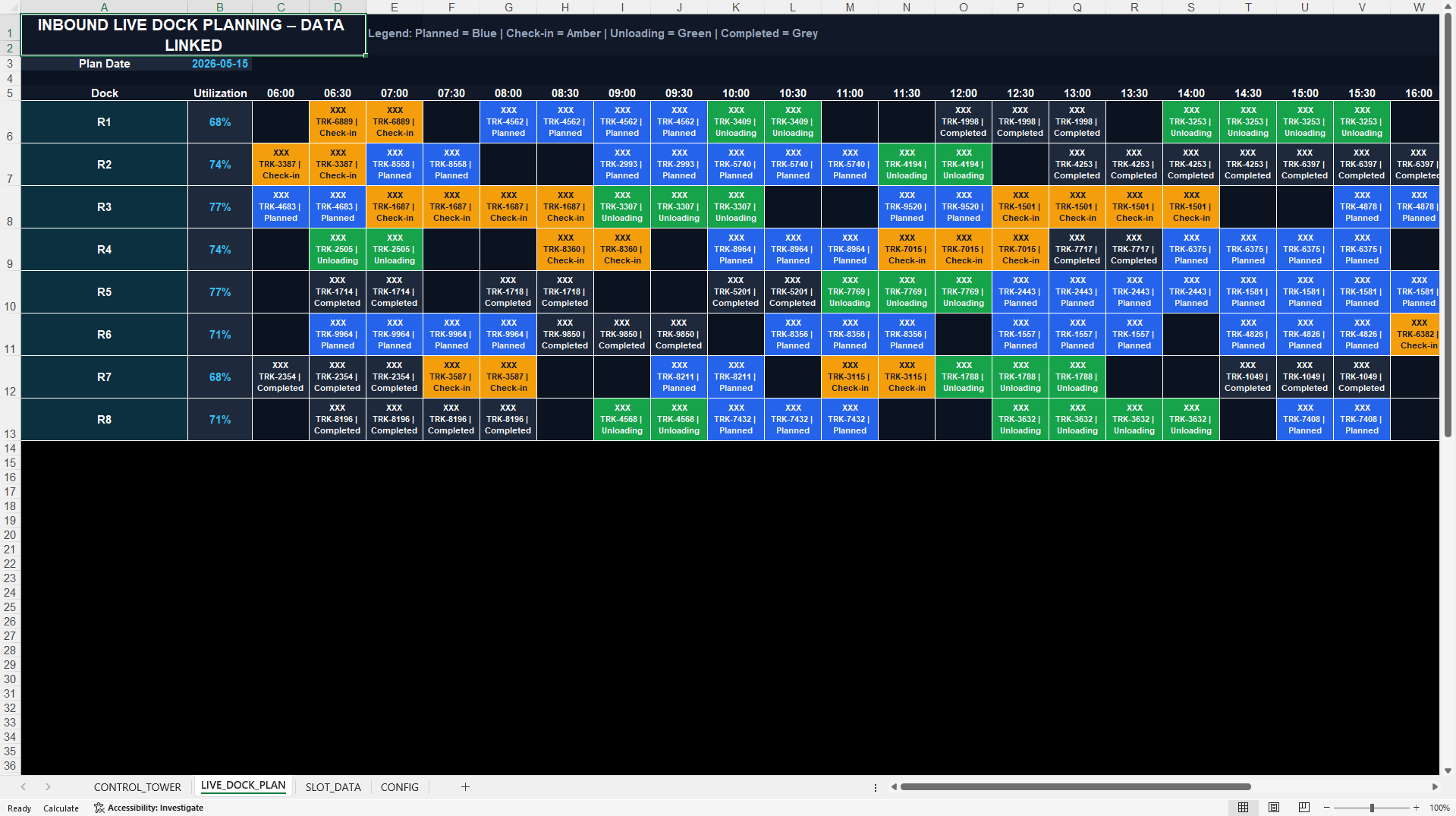1456x816 pixels.
Task: Select column D header
Action: tap(338, 7)
